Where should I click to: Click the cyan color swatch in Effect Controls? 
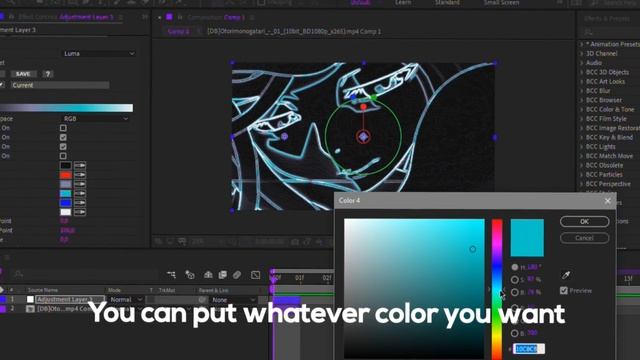[66, 193]
